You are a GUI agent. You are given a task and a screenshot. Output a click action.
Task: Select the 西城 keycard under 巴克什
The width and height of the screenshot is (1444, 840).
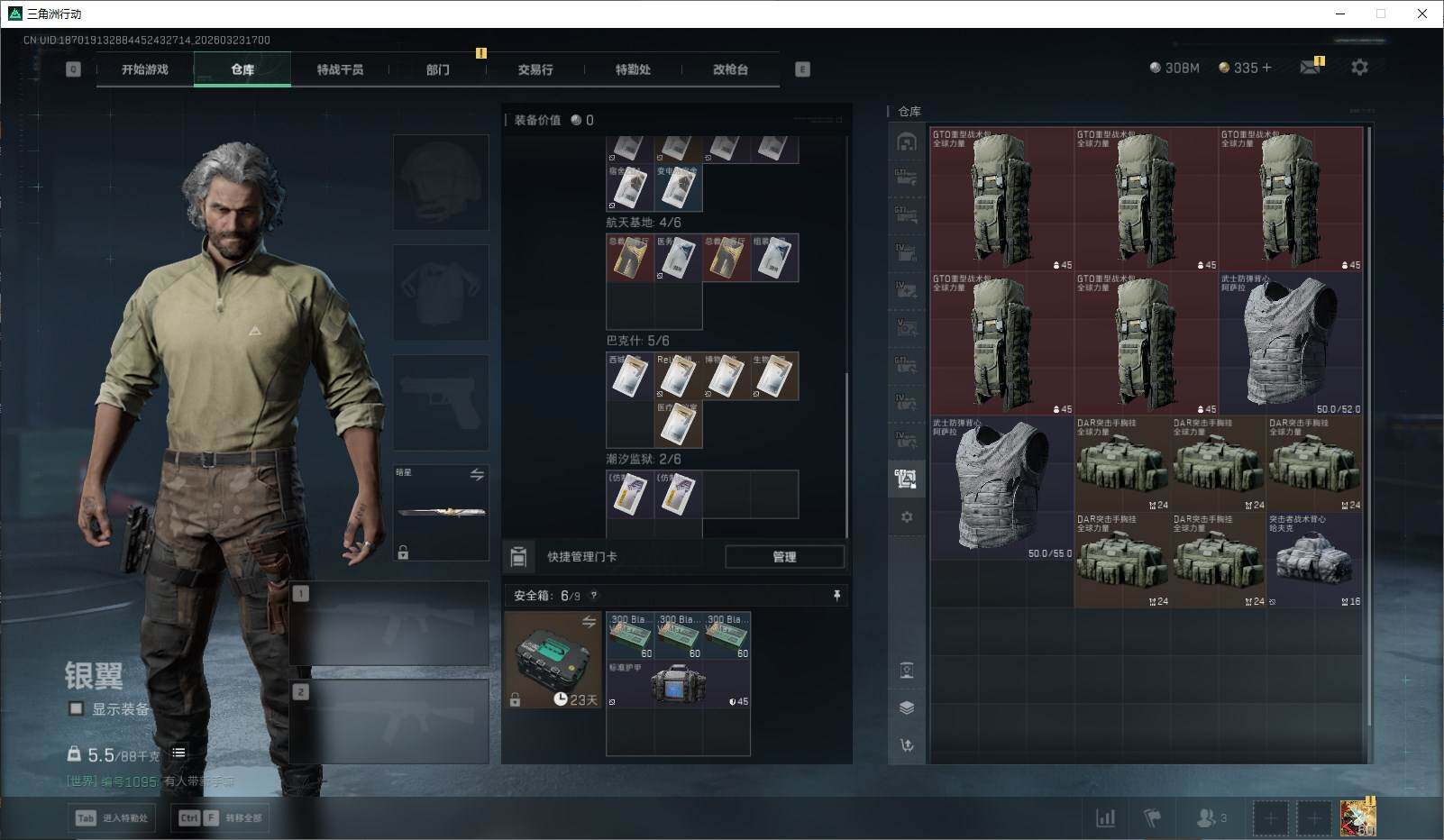point(630,376)
